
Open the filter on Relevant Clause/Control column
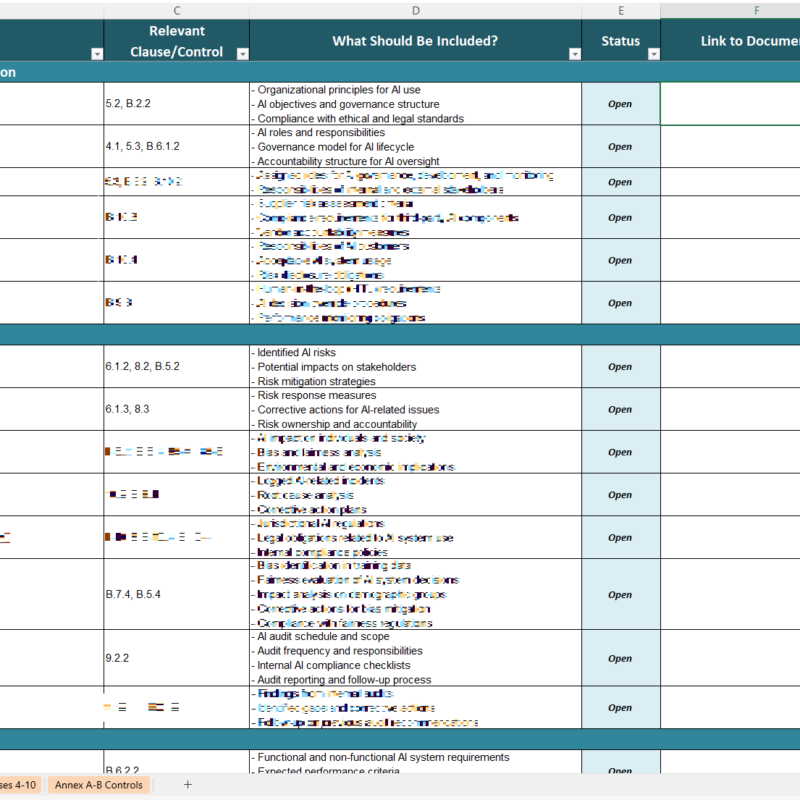click(x=241, y=54)
